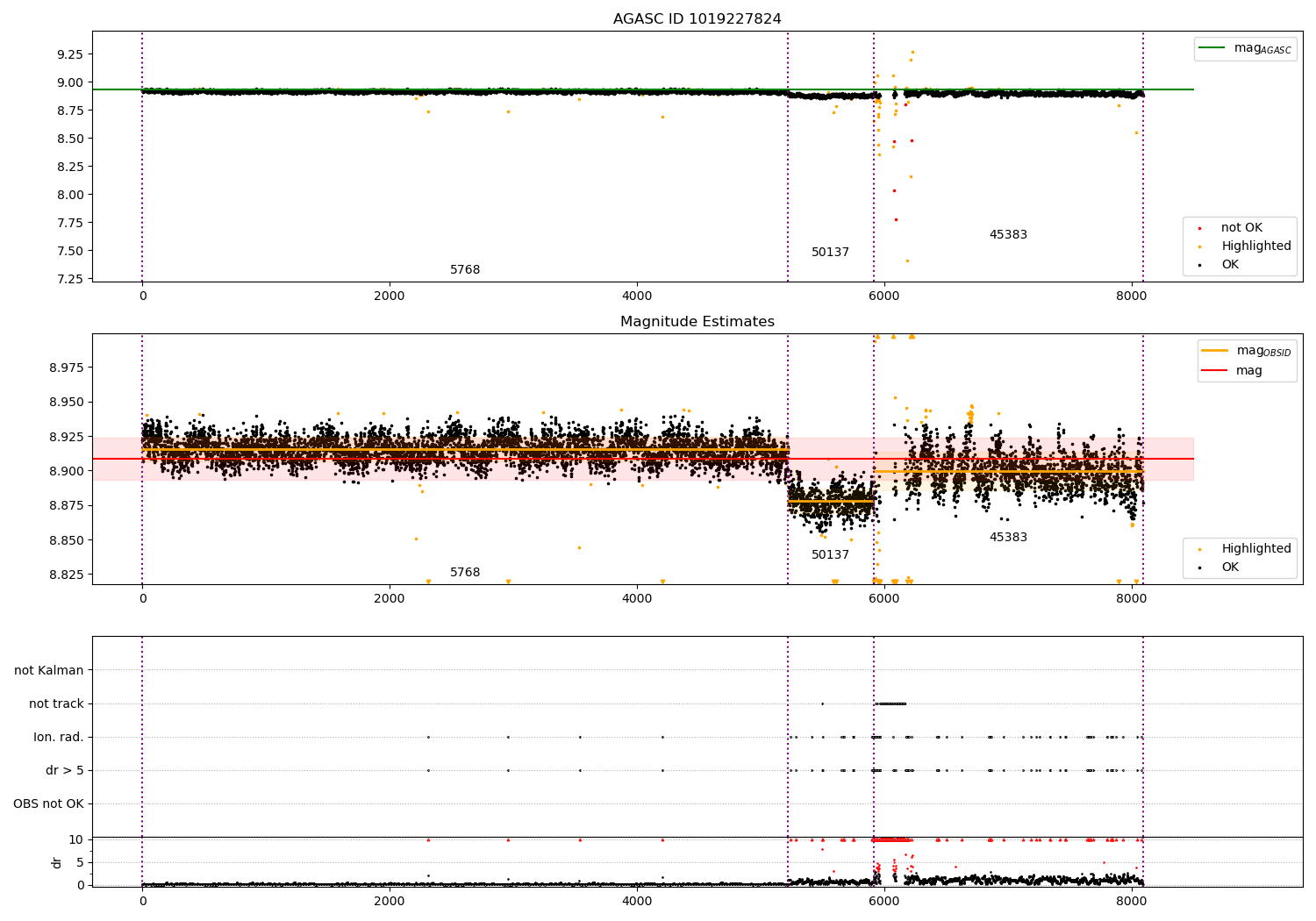Click the 10 tick on the dr axis
The height and width of the screenshot is (921, 1316).
click(76, 840)
